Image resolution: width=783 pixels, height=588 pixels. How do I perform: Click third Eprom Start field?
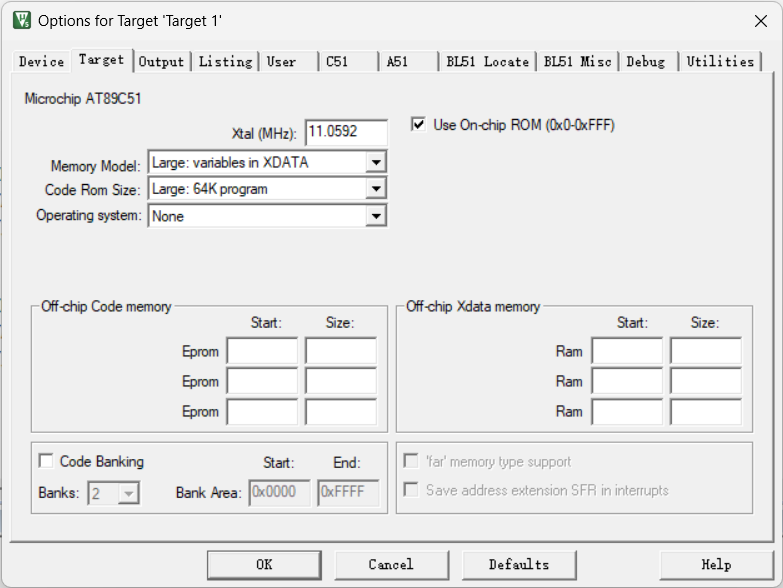click(262, 412)
